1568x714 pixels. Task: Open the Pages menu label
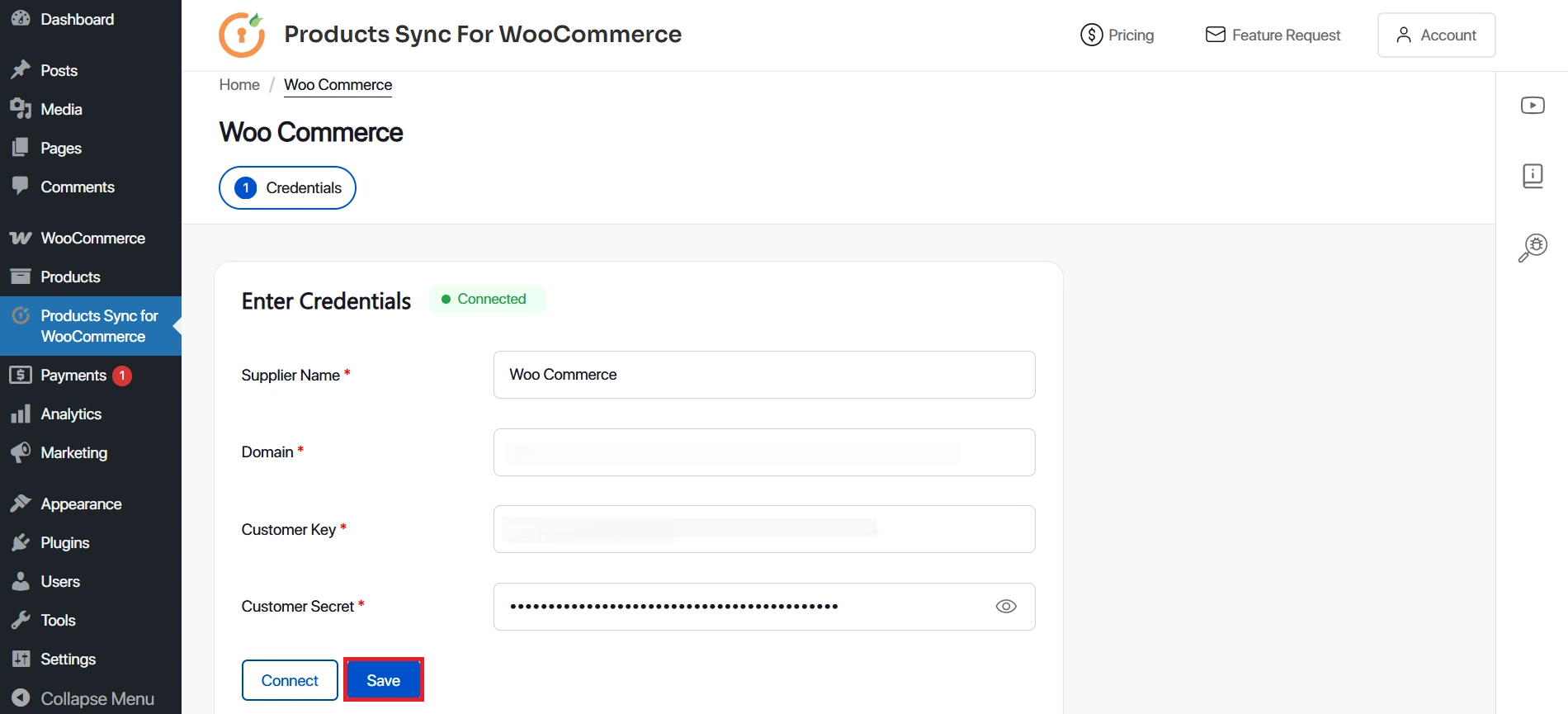point(61,149)
